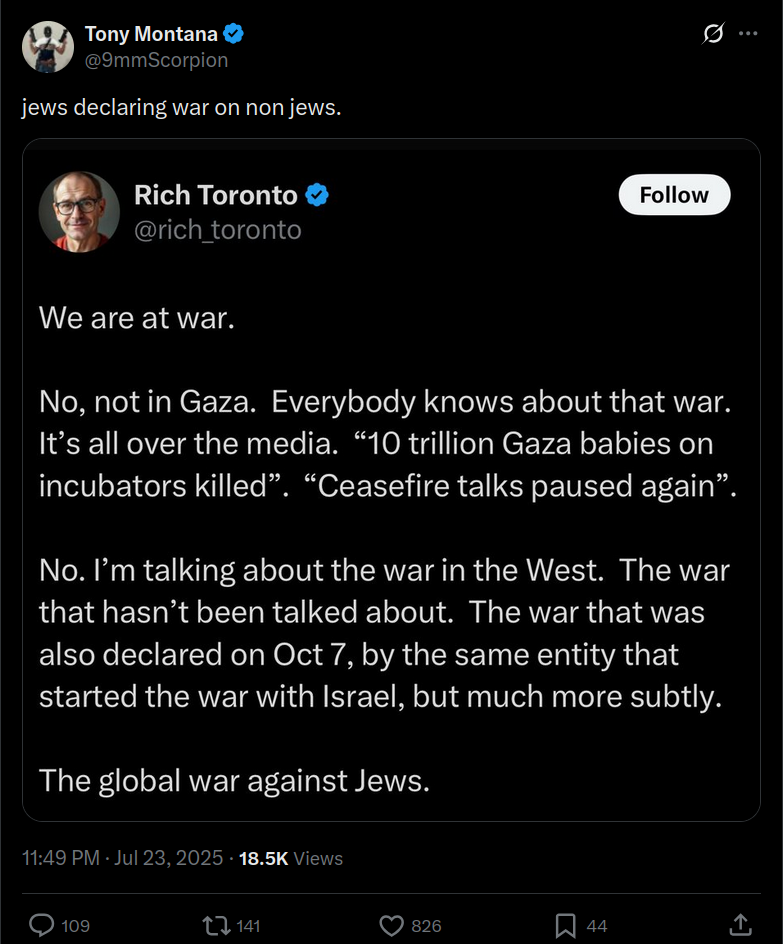
Task: Bookmark this tweet
Action: pyautogui.click(x=565, y=925)
